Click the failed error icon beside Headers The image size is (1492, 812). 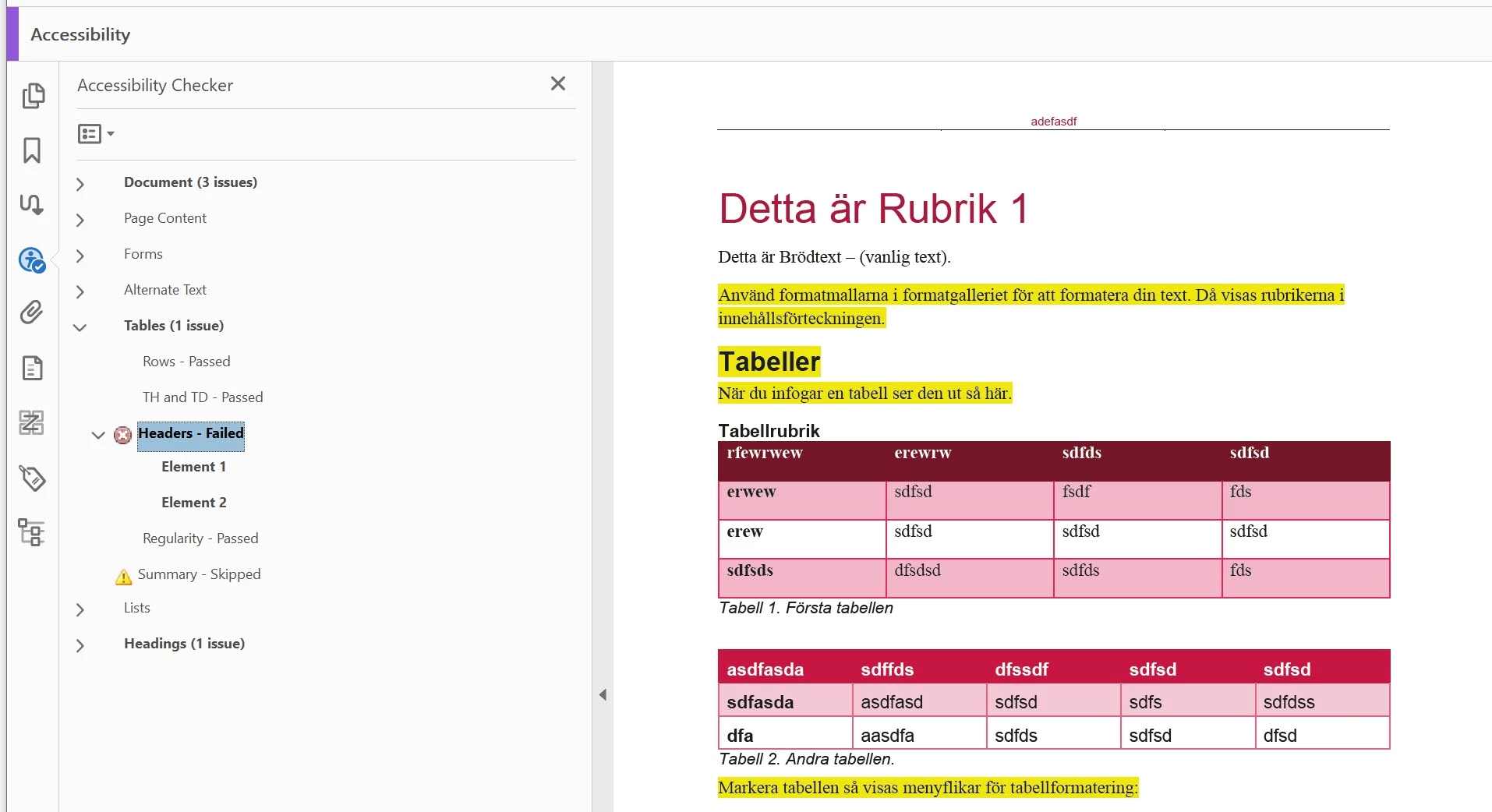click(x=122, y=435)
